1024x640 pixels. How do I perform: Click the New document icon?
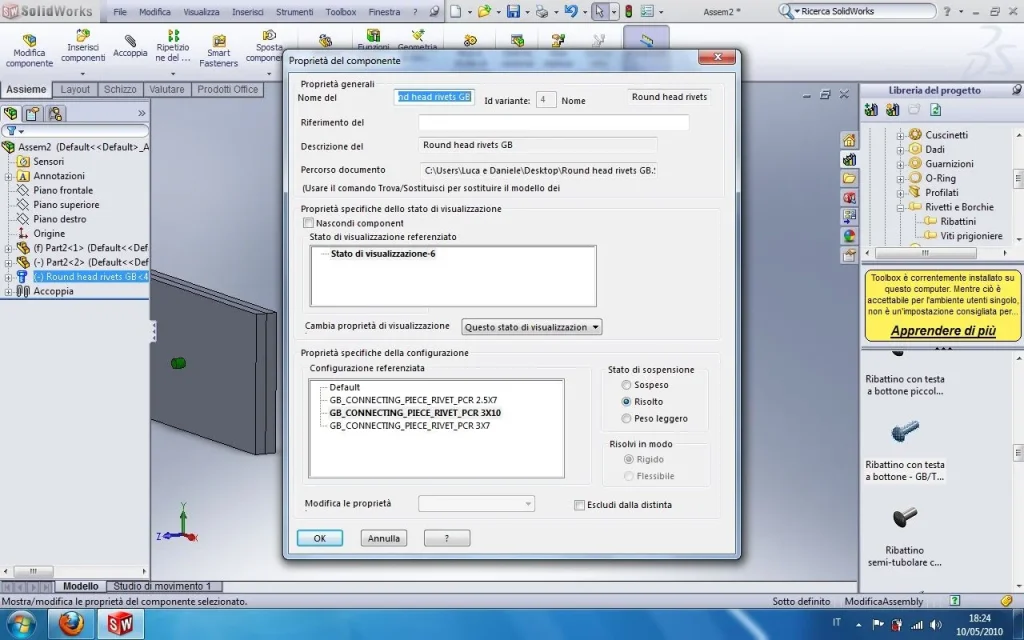click(456, 11)
